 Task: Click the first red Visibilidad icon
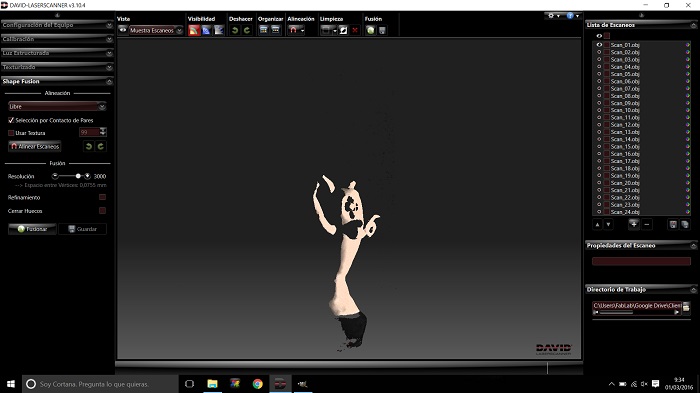194,30
